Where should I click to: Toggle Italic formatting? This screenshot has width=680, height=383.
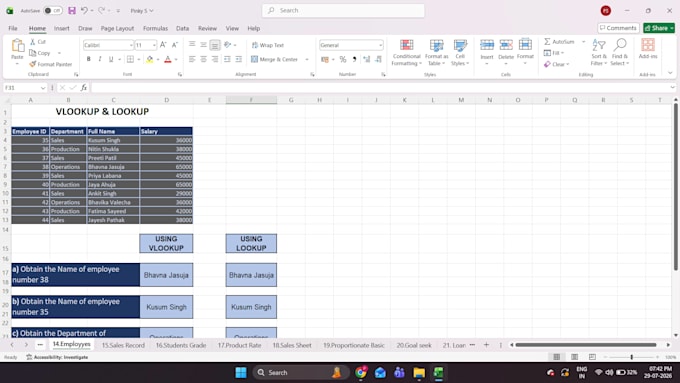pos(100,59)
